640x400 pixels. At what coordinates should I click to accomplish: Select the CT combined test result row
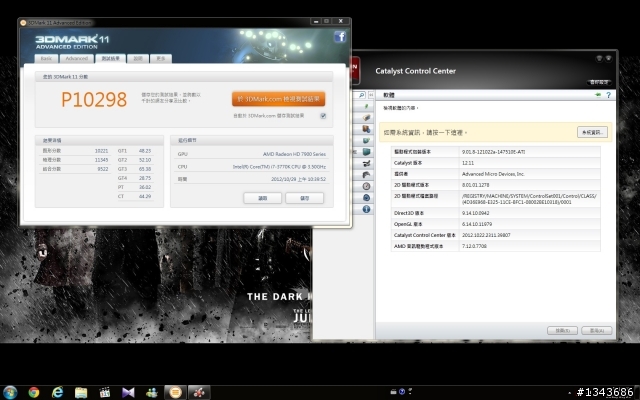[135, 196]
